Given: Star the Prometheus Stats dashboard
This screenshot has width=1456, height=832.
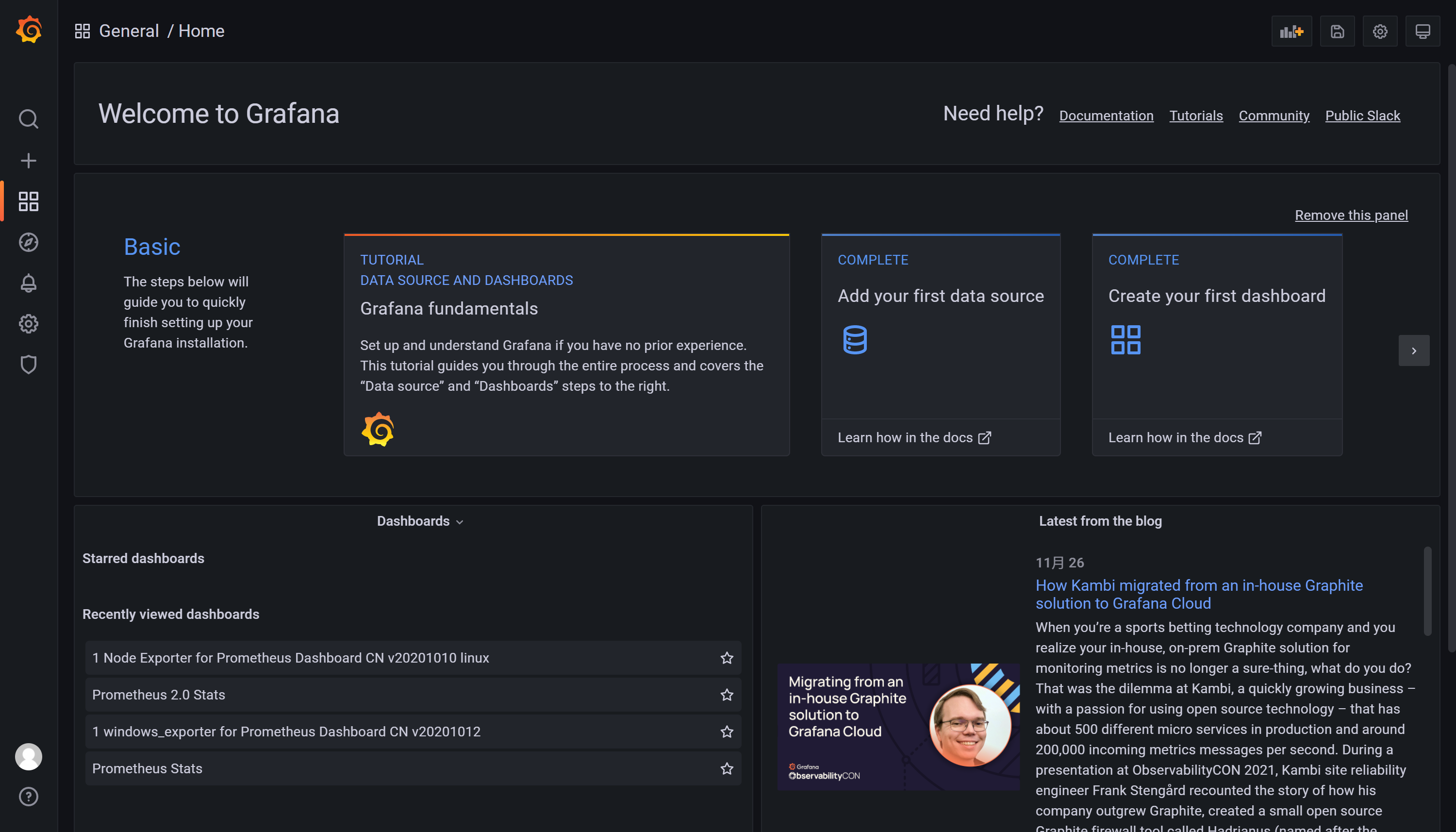Looking at the screenshot, I should point(727,768).
